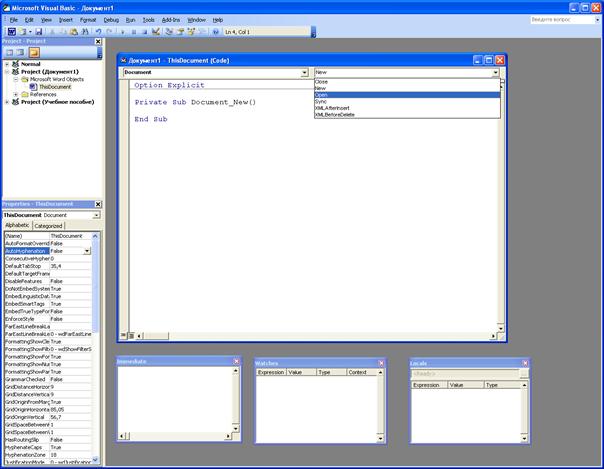
Task: Close the Watches window
Action: pyautogui.click(x=381, y=363)
